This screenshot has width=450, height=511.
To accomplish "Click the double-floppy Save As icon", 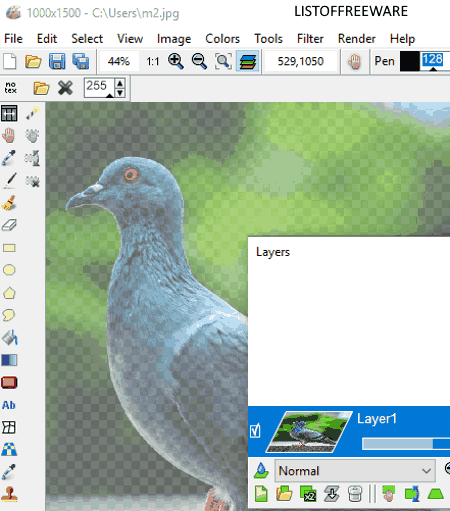I will [x=81, y=61].
